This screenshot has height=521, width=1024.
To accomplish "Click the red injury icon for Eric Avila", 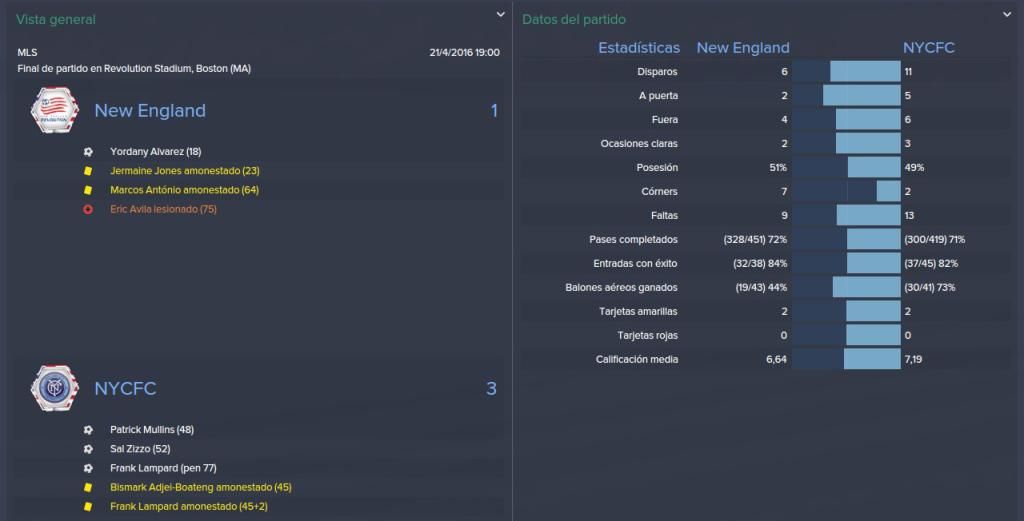I will coord(88,210).
